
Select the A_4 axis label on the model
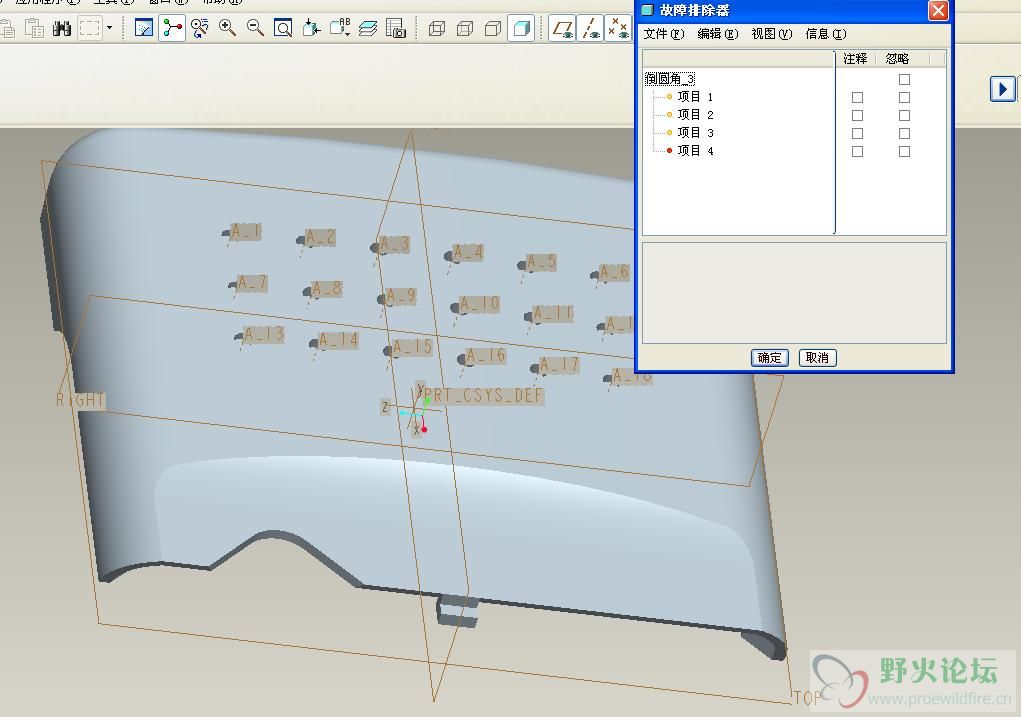tap(469, 252)
